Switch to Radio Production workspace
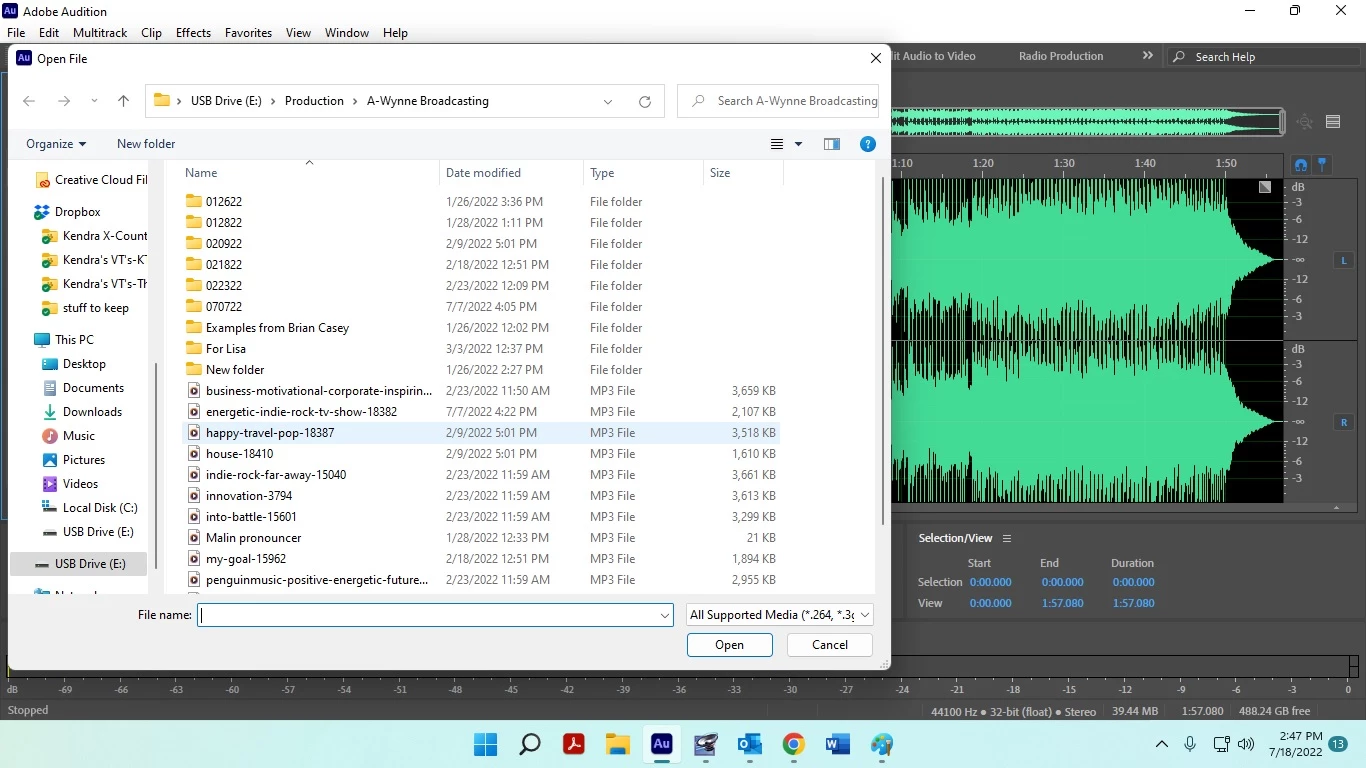This screenshot has height=768, width=1366. coord(1061,56)
